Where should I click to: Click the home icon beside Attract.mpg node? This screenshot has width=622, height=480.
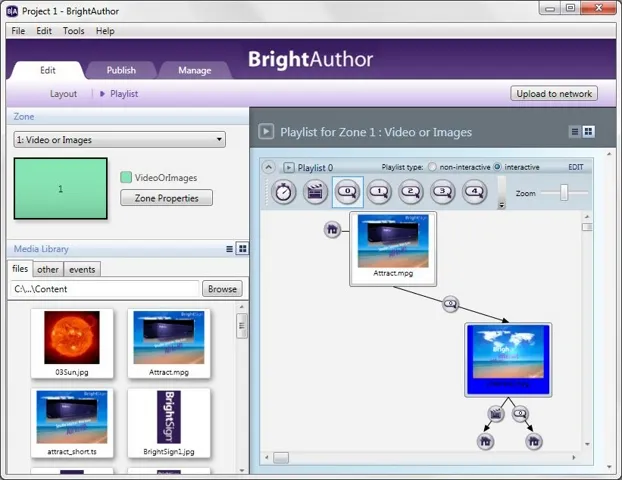click(332, 229)
